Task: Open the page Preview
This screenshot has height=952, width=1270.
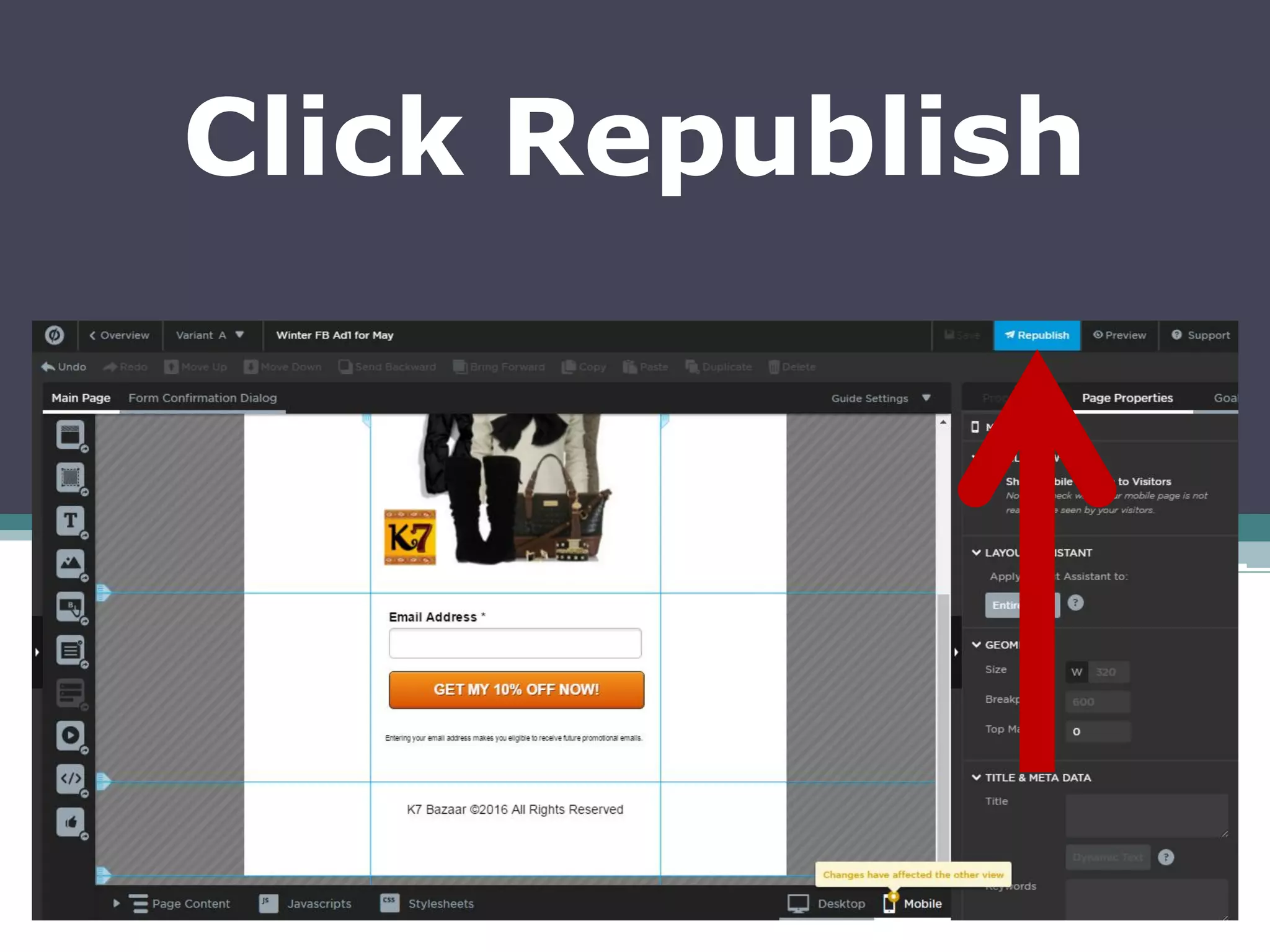Action: pos(1119,335)
